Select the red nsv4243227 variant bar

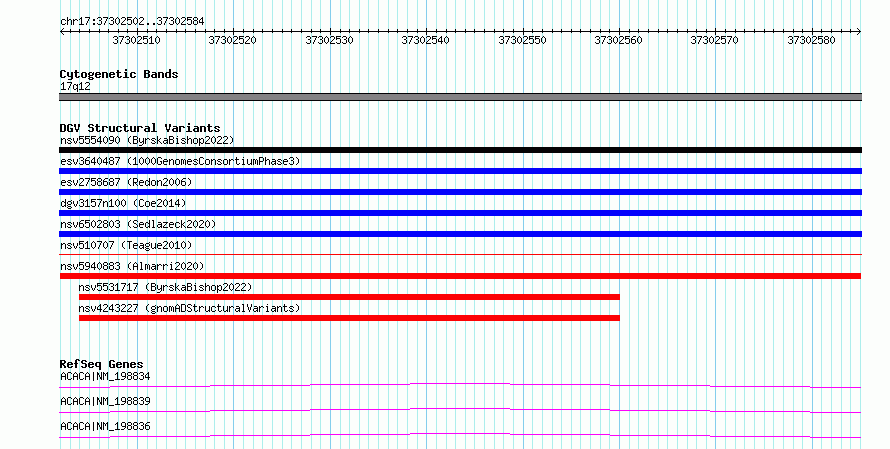tap(349, 318)
